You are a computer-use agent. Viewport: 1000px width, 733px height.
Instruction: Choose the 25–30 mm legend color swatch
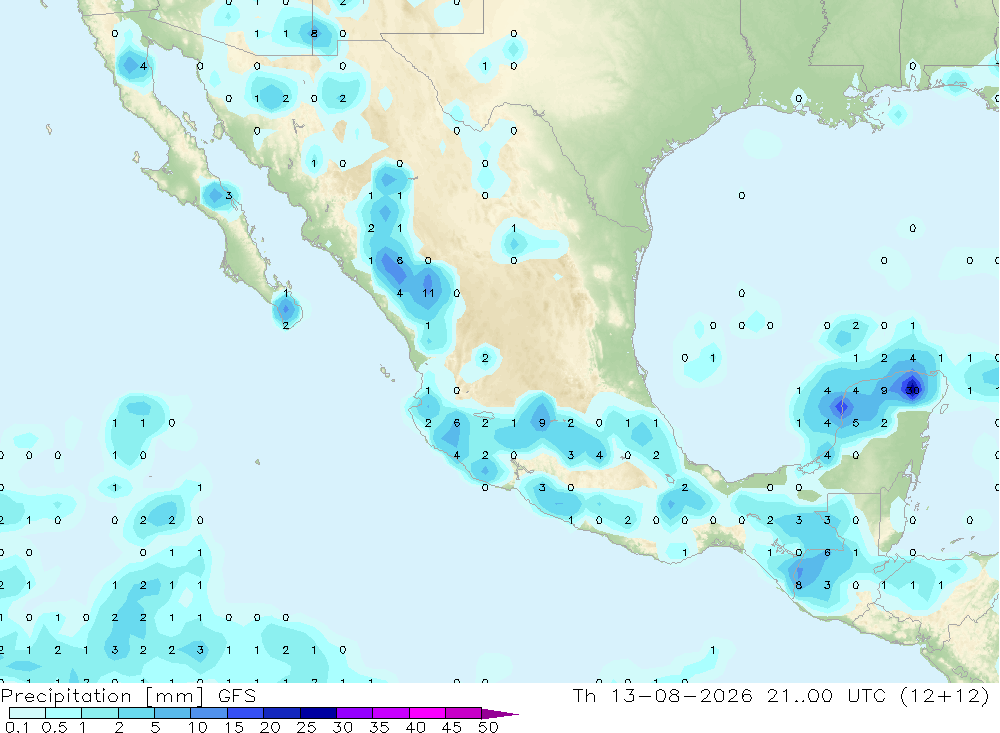318,713
